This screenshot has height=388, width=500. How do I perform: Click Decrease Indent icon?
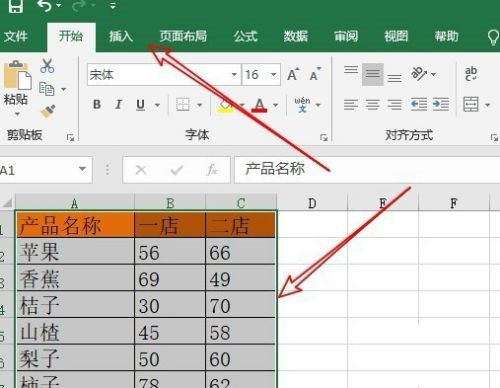pos(419,104)
